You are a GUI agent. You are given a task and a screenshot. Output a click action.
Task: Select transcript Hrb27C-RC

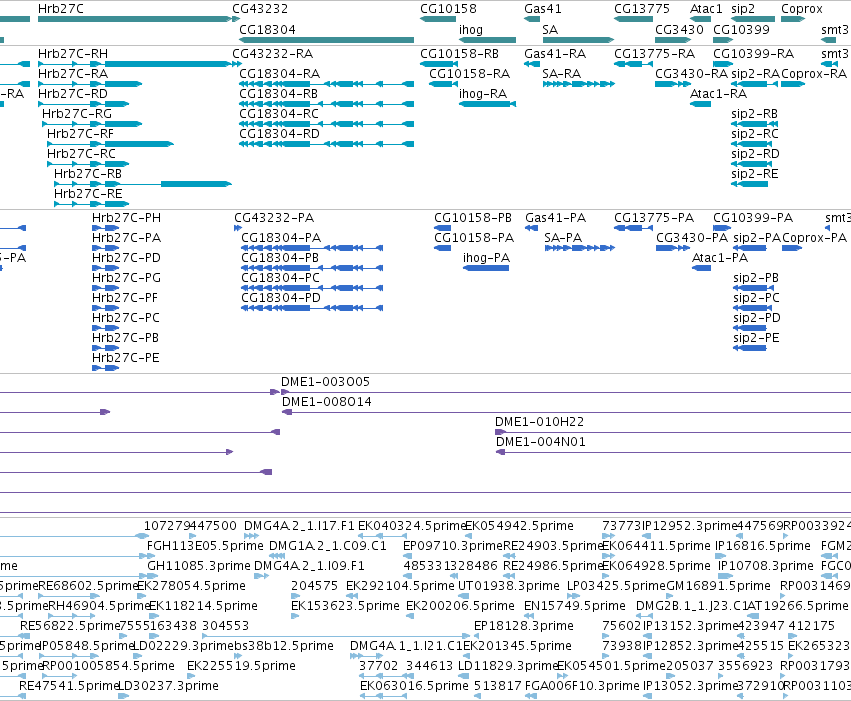click(x=88, y=164)
